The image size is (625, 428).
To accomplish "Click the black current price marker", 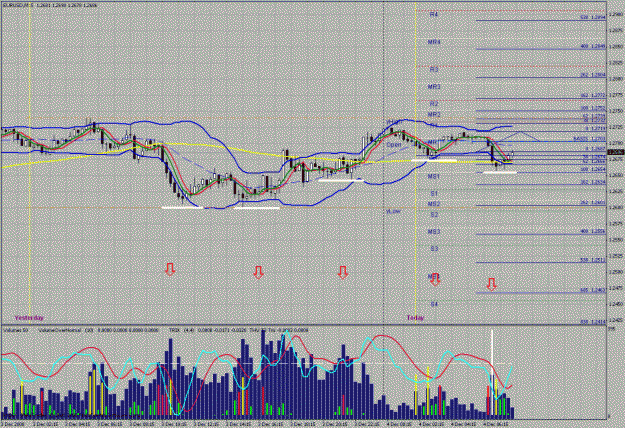I will point(615,152).
